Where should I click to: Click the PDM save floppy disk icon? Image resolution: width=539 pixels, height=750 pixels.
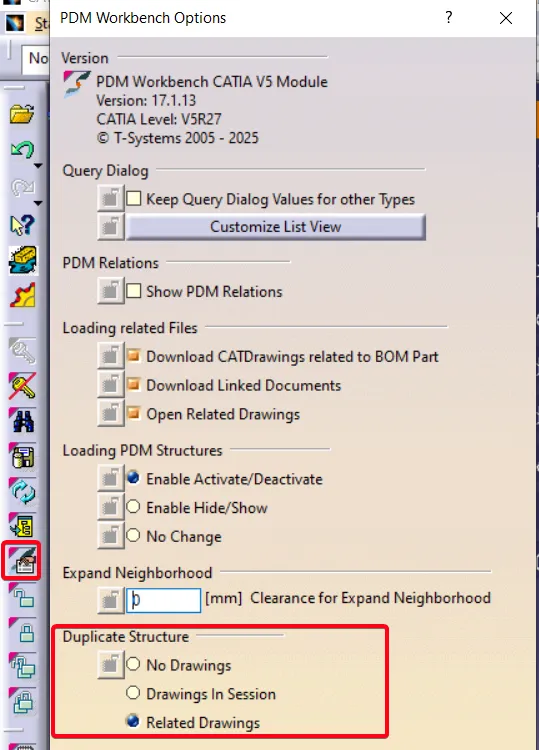click(x=22, y=456)
